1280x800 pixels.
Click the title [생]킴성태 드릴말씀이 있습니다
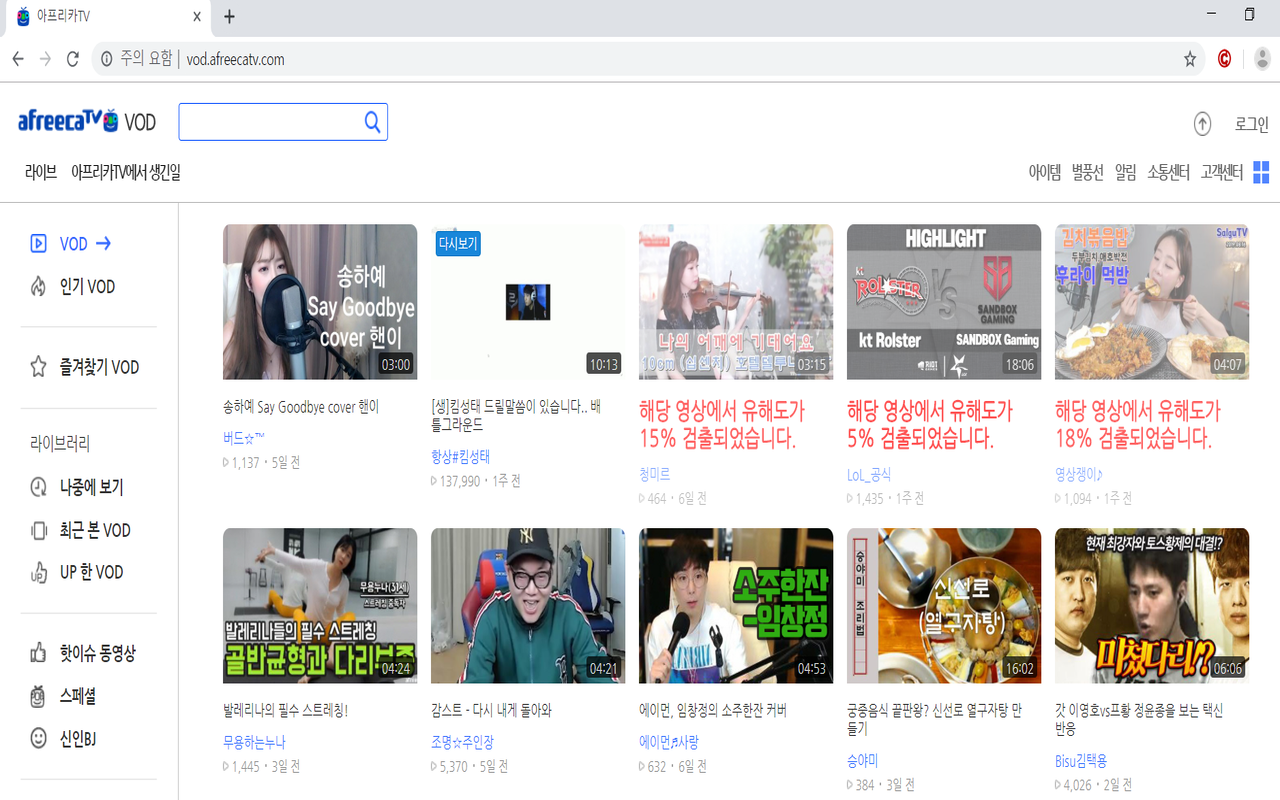pos(516,415)
